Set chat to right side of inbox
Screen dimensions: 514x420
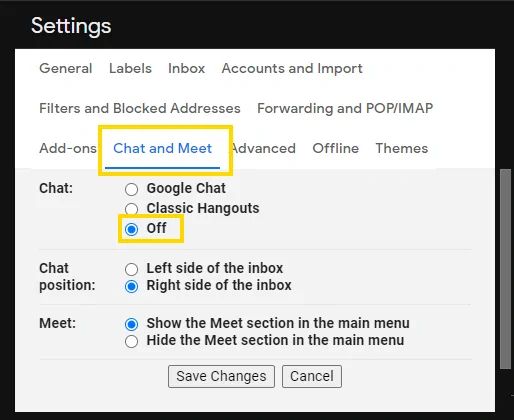pyautogui.click(x=131, y=286)
